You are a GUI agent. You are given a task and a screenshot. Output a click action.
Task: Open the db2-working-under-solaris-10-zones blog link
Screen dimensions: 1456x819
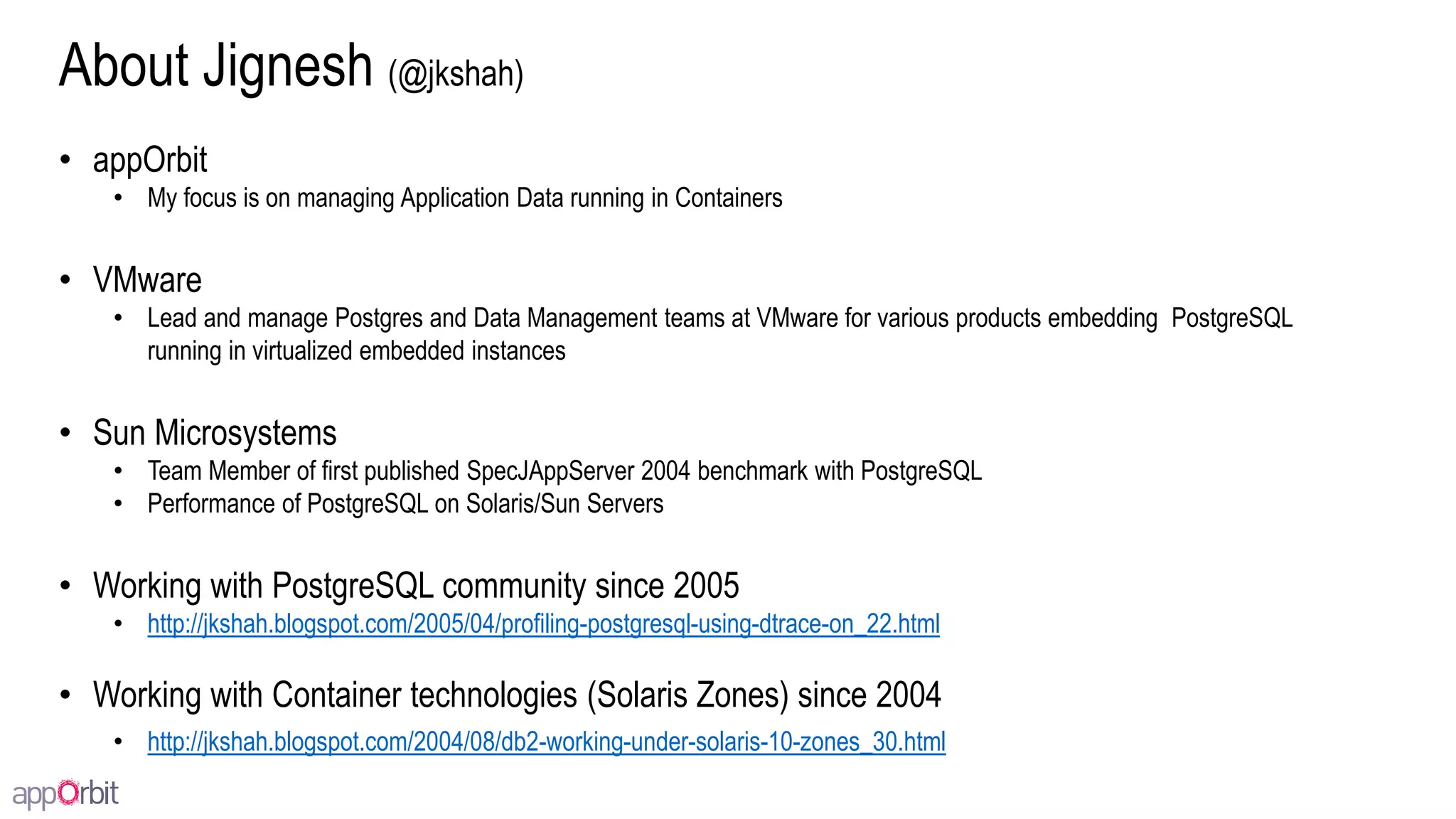(546, 742)
